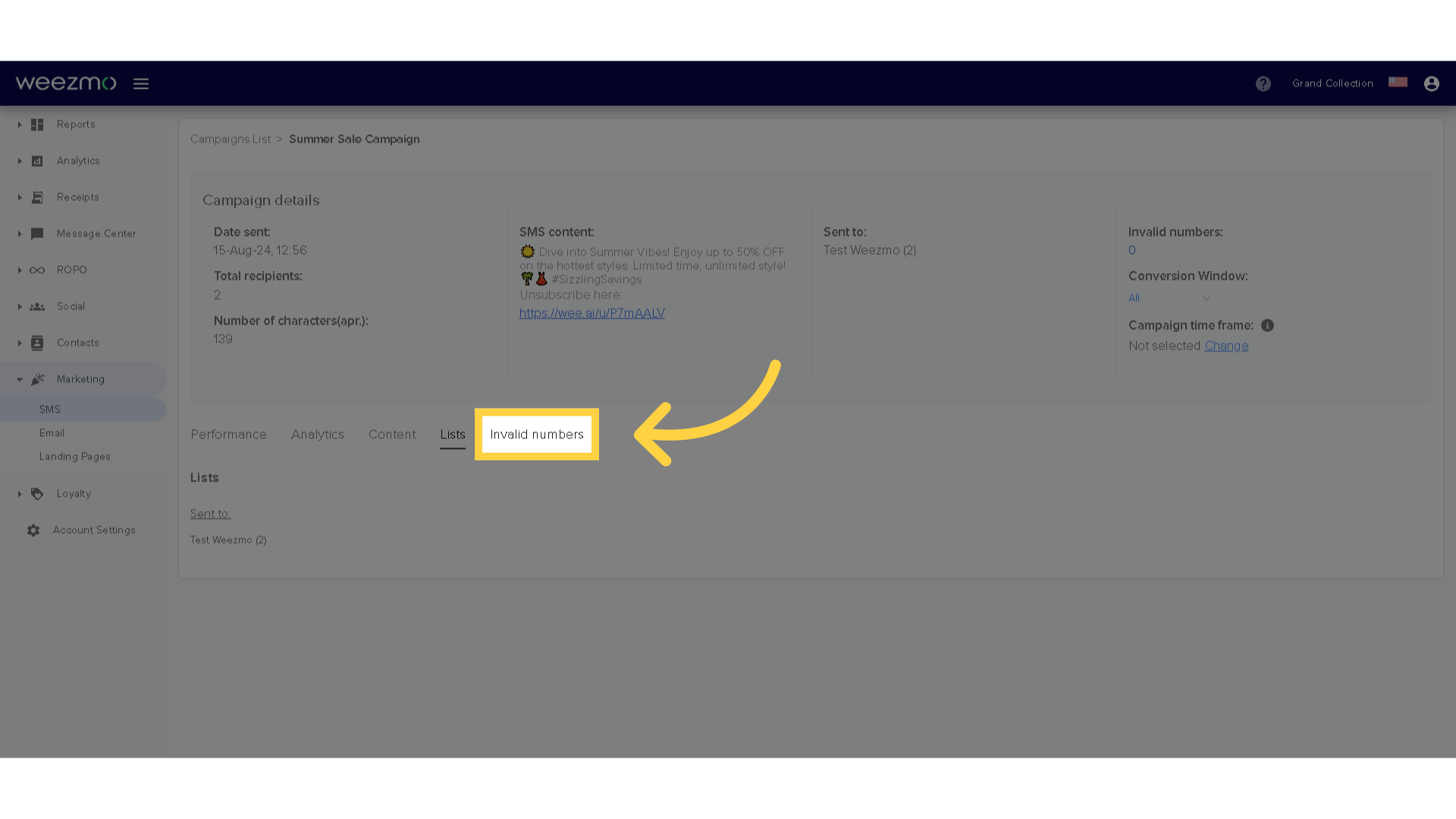Image resolution: width=1456 pixels, height=819 pixels.
Task: Click the Contacts book icon
Action: coord(37,343)
